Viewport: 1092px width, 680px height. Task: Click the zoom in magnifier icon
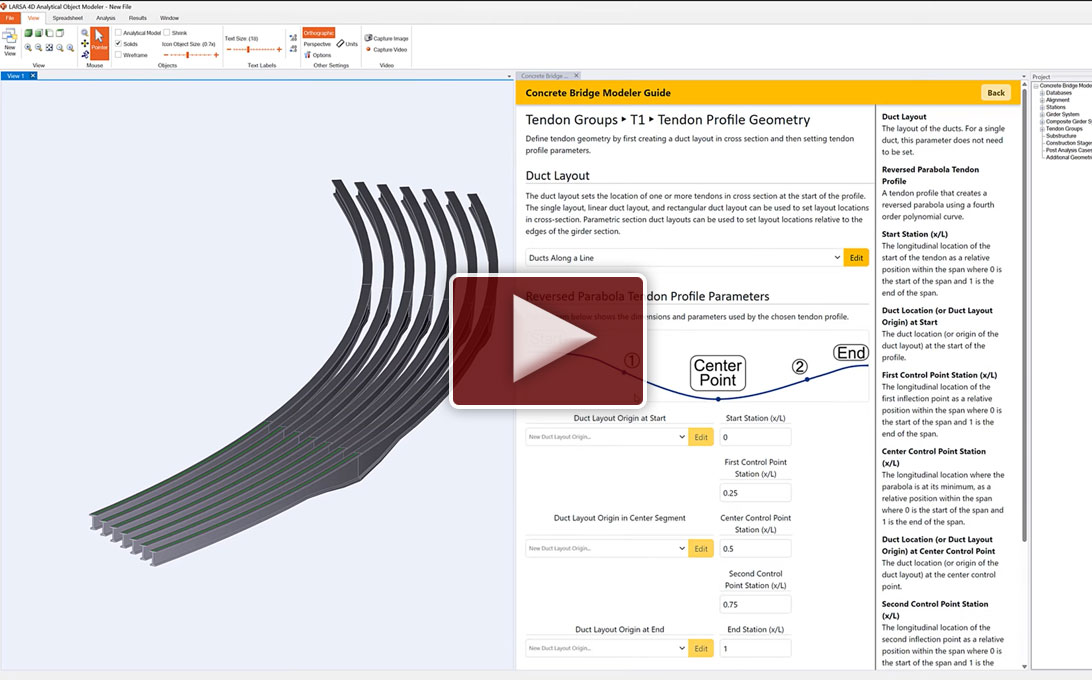29,47
